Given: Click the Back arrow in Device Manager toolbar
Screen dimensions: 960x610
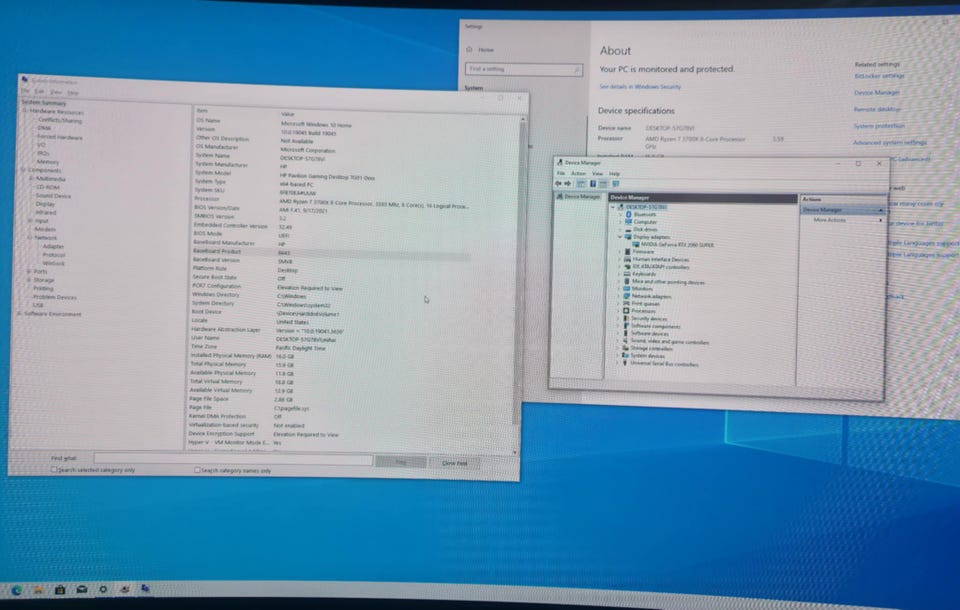Looking at the screenshot, I should [558, 184].
